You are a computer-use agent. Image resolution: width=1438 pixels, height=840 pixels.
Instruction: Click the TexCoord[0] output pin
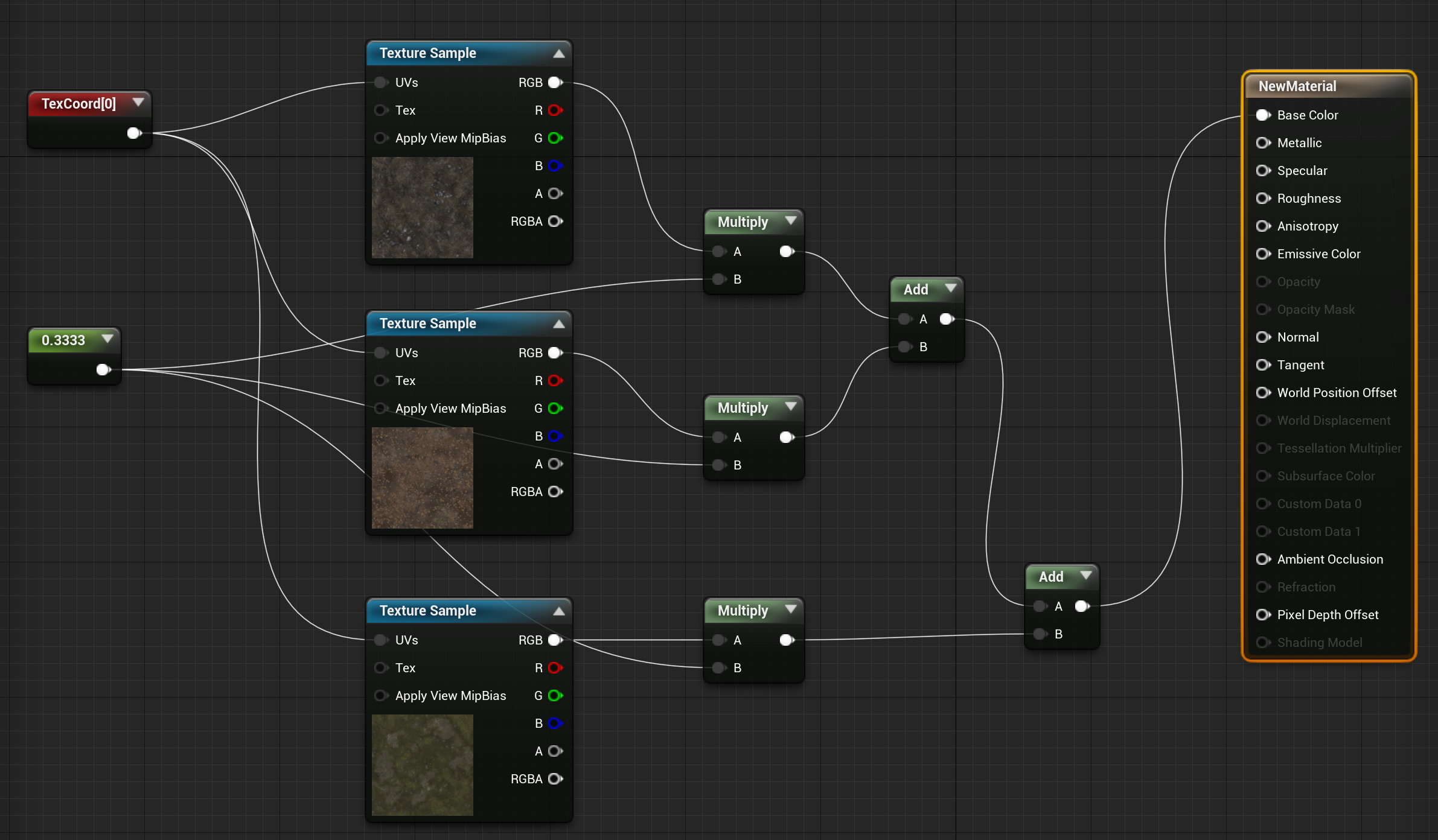point(134,133)
